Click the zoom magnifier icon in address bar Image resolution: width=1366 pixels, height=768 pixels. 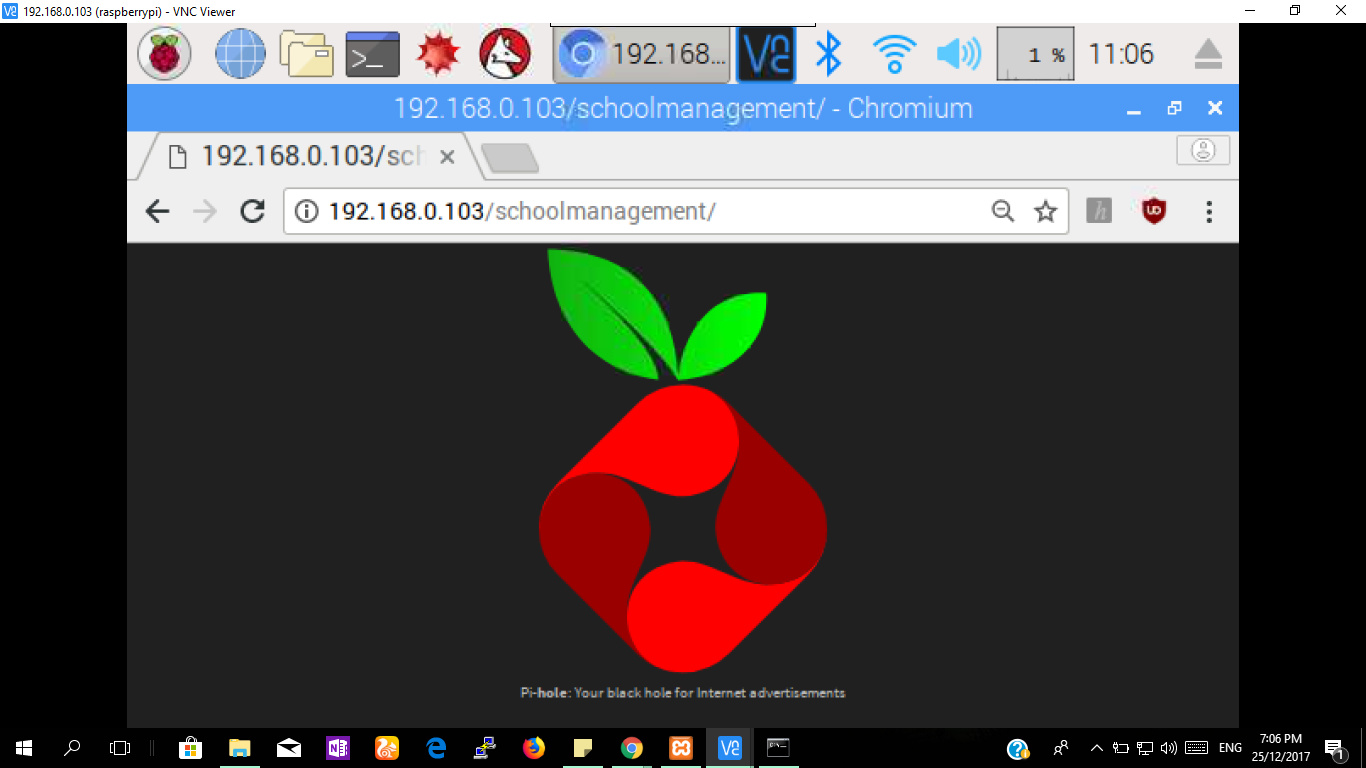click(1002, 211)
